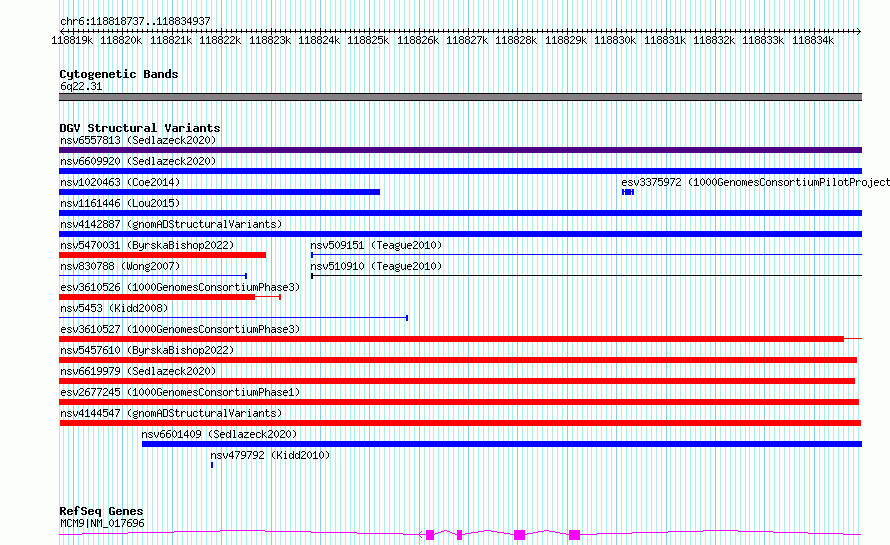The width and height of the screenshot is (890, 545).
Task: Click the DGV Structural Variants track title
Action: [140, 128]
